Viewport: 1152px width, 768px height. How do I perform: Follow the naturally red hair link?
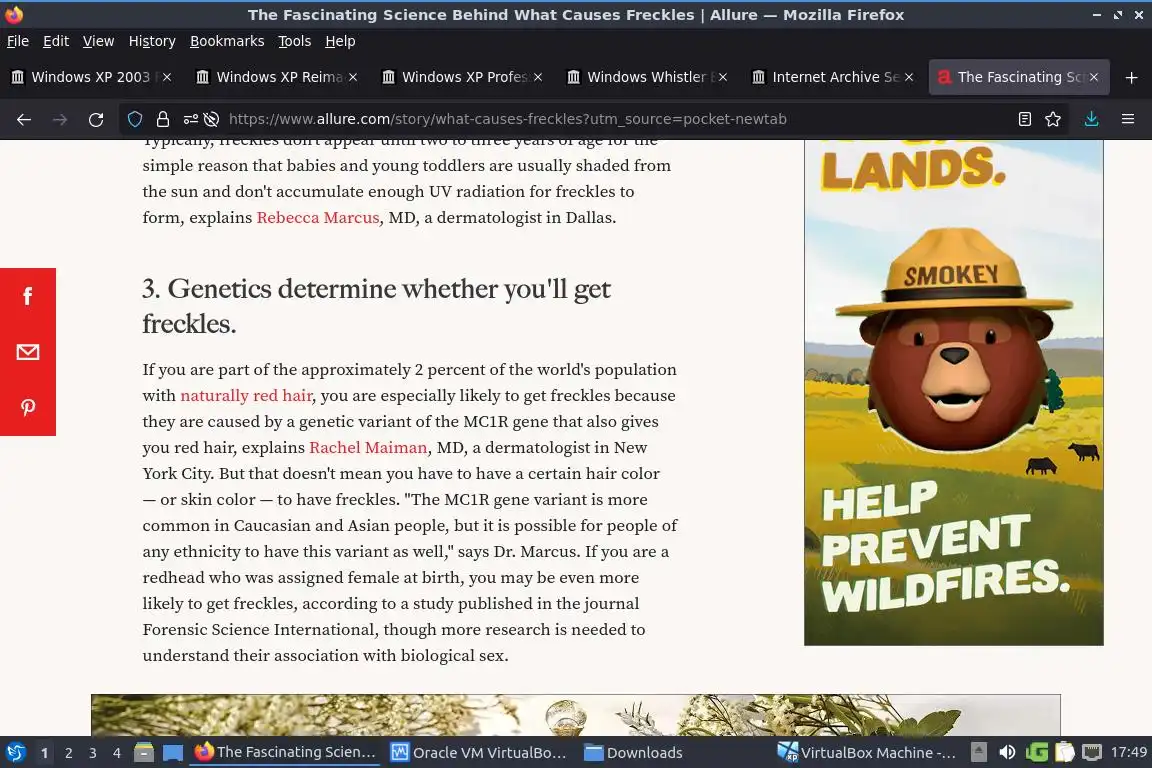(x=246, y=395)
